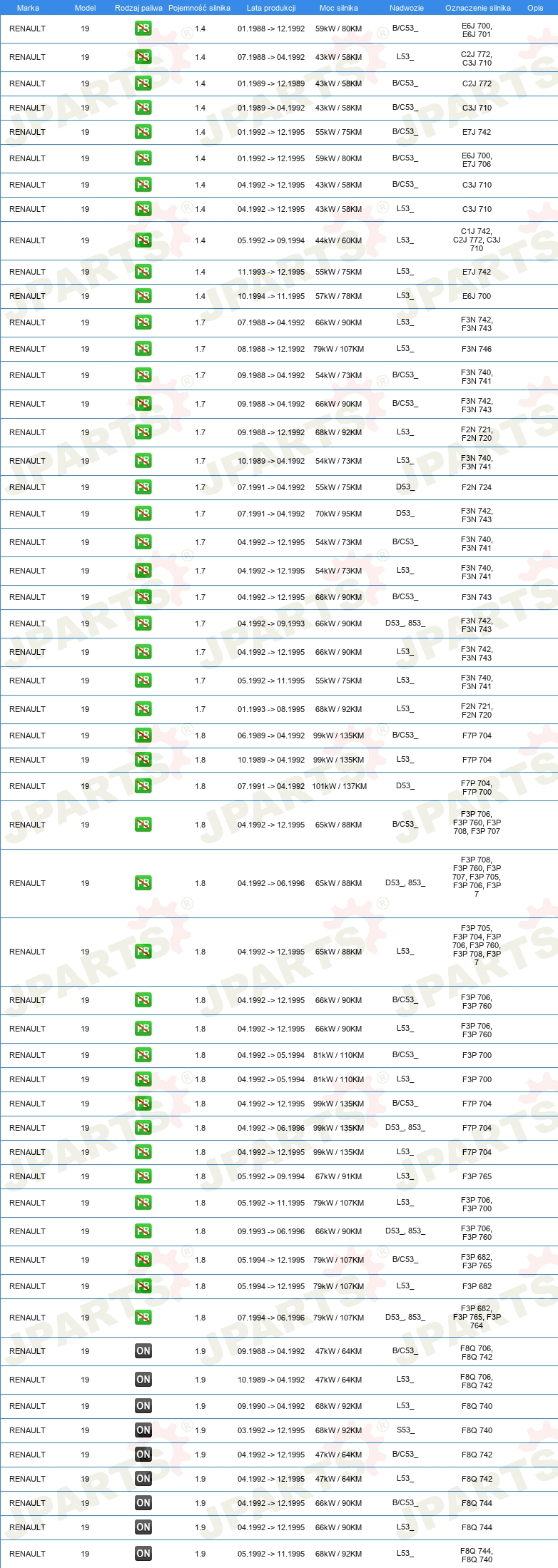Click the petrol icon in the 07.1994 -> 06.1996 row
The image size is (558, 1568).
click(x=143, y=1318)
